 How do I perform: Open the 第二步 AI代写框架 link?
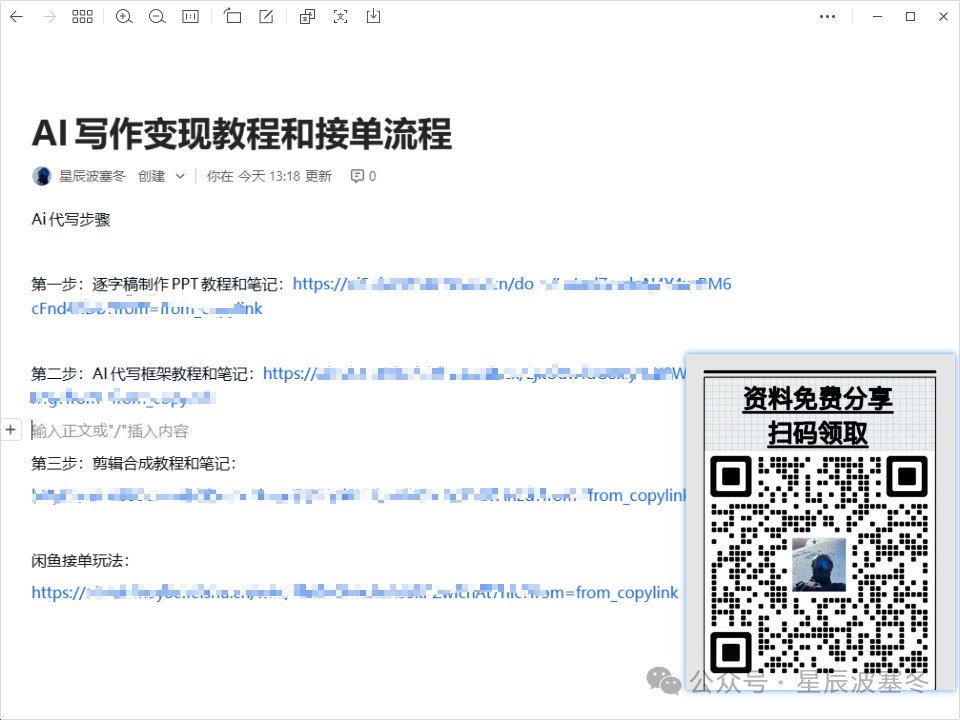point(474,373)
